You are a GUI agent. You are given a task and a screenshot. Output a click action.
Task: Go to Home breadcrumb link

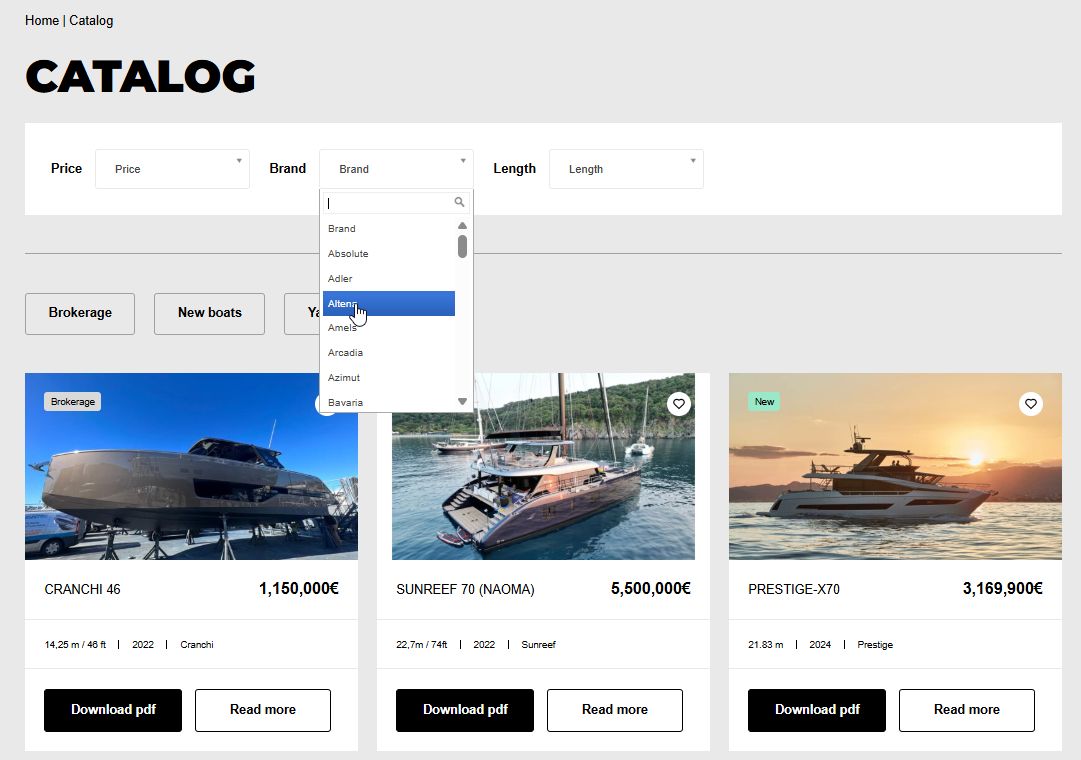pyautogui.click(x=42, y=21)
